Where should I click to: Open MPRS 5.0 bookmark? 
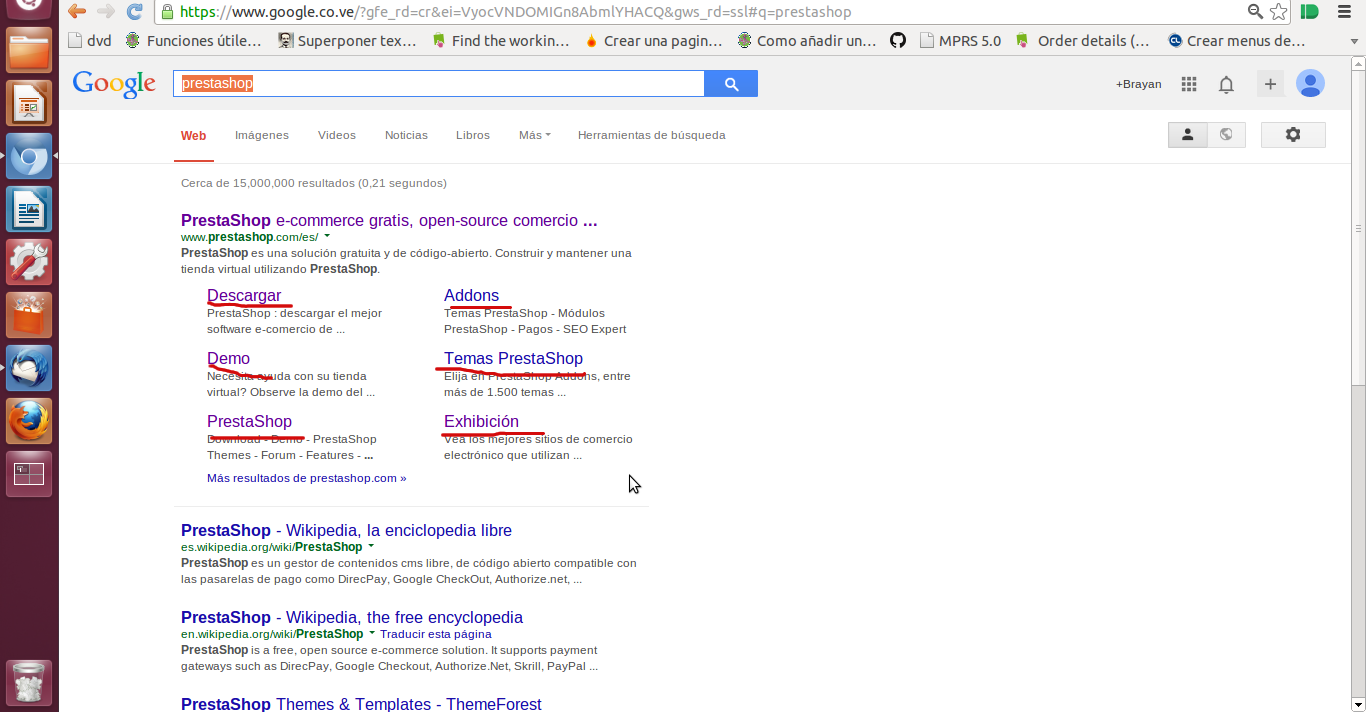click(960, 41)
